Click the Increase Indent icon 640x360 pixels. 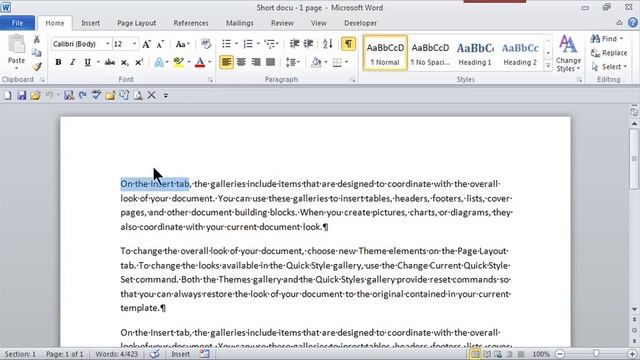[x=309, y=44]
